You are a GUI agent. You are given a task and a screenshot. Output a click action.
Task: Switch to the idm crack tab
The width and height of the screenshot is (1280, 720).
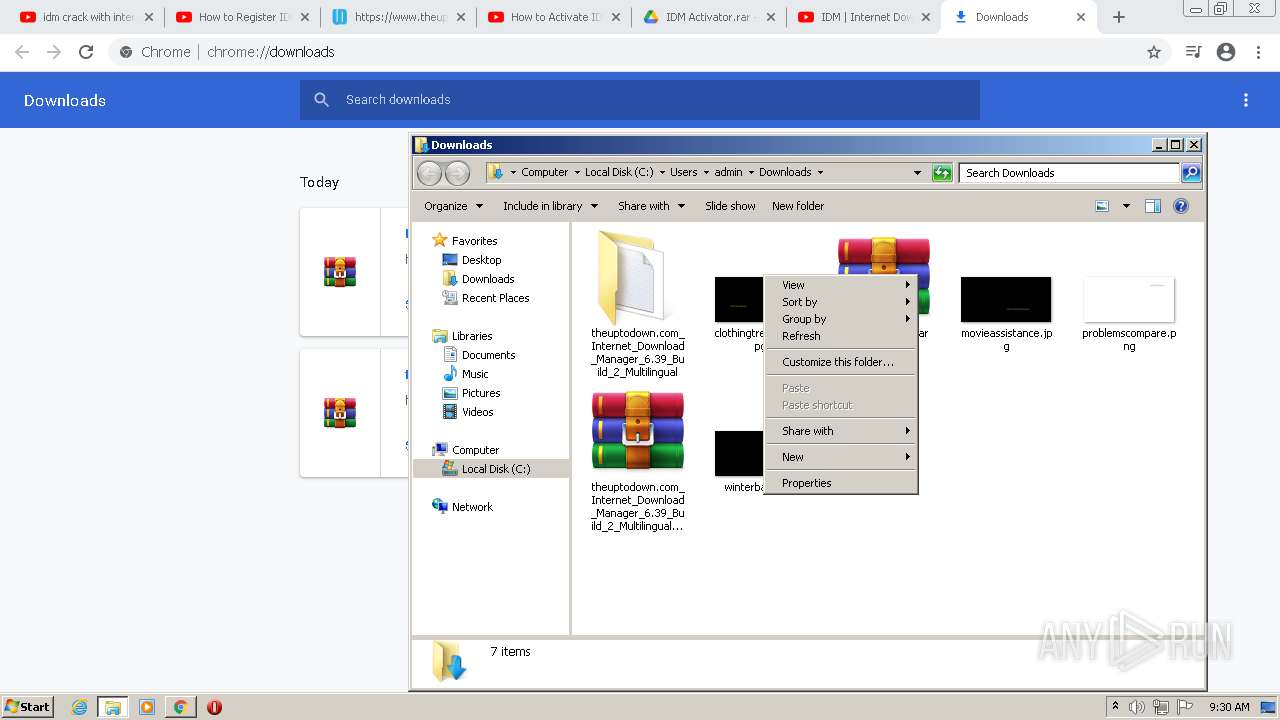[x=86, y=17]
